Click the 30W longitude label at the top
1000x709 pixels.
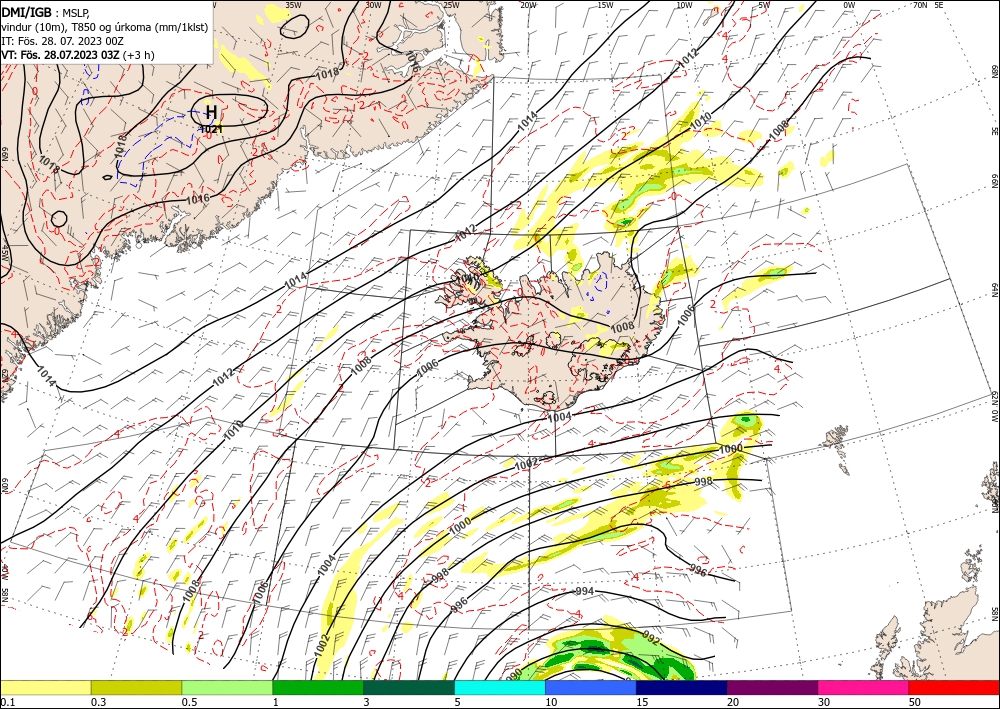[373, 5]
